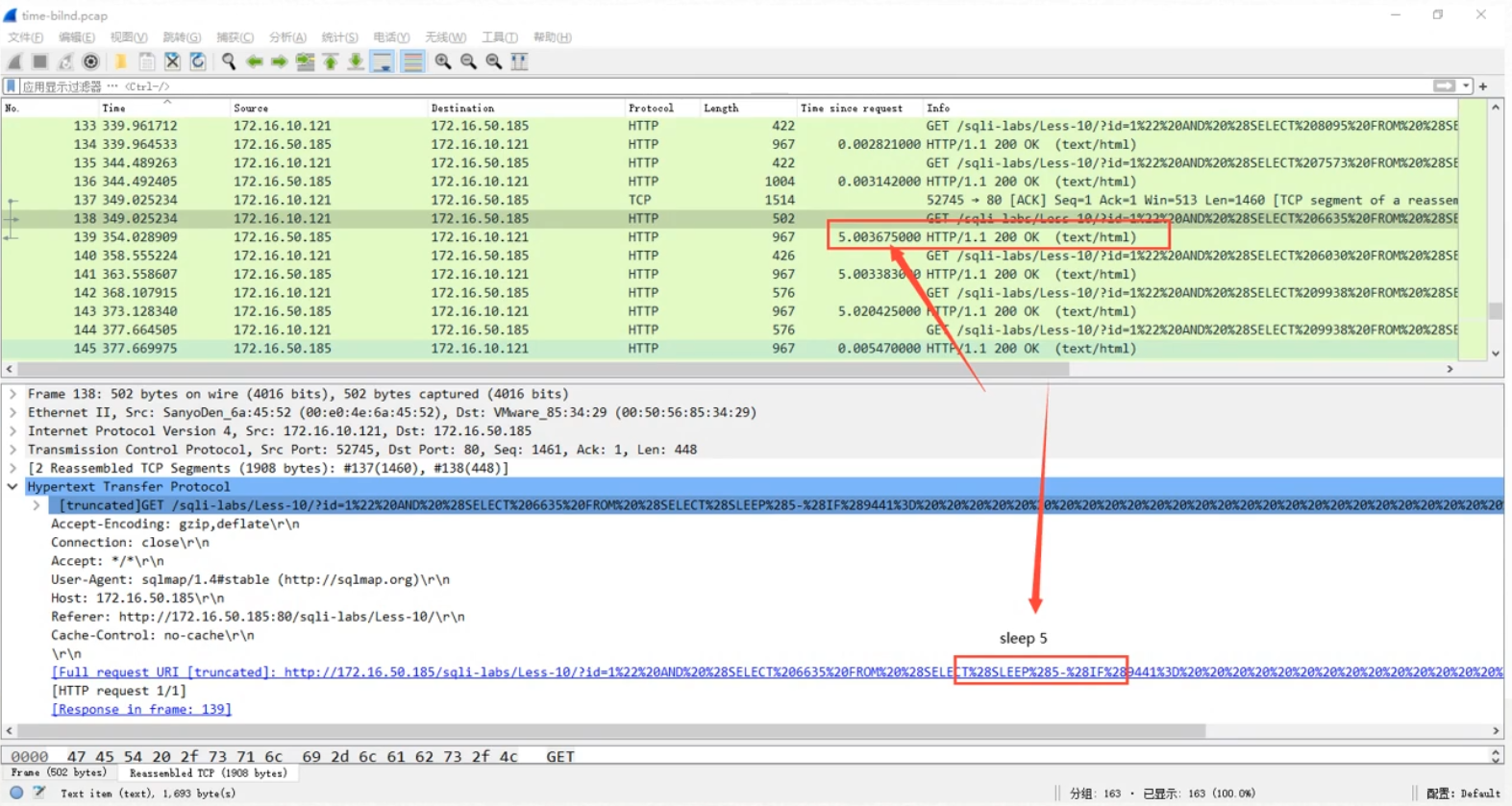This screenshot has height=806, width=1512.
Task: Click 配置: Default profile in status bar
Action: click(1463, 794)
